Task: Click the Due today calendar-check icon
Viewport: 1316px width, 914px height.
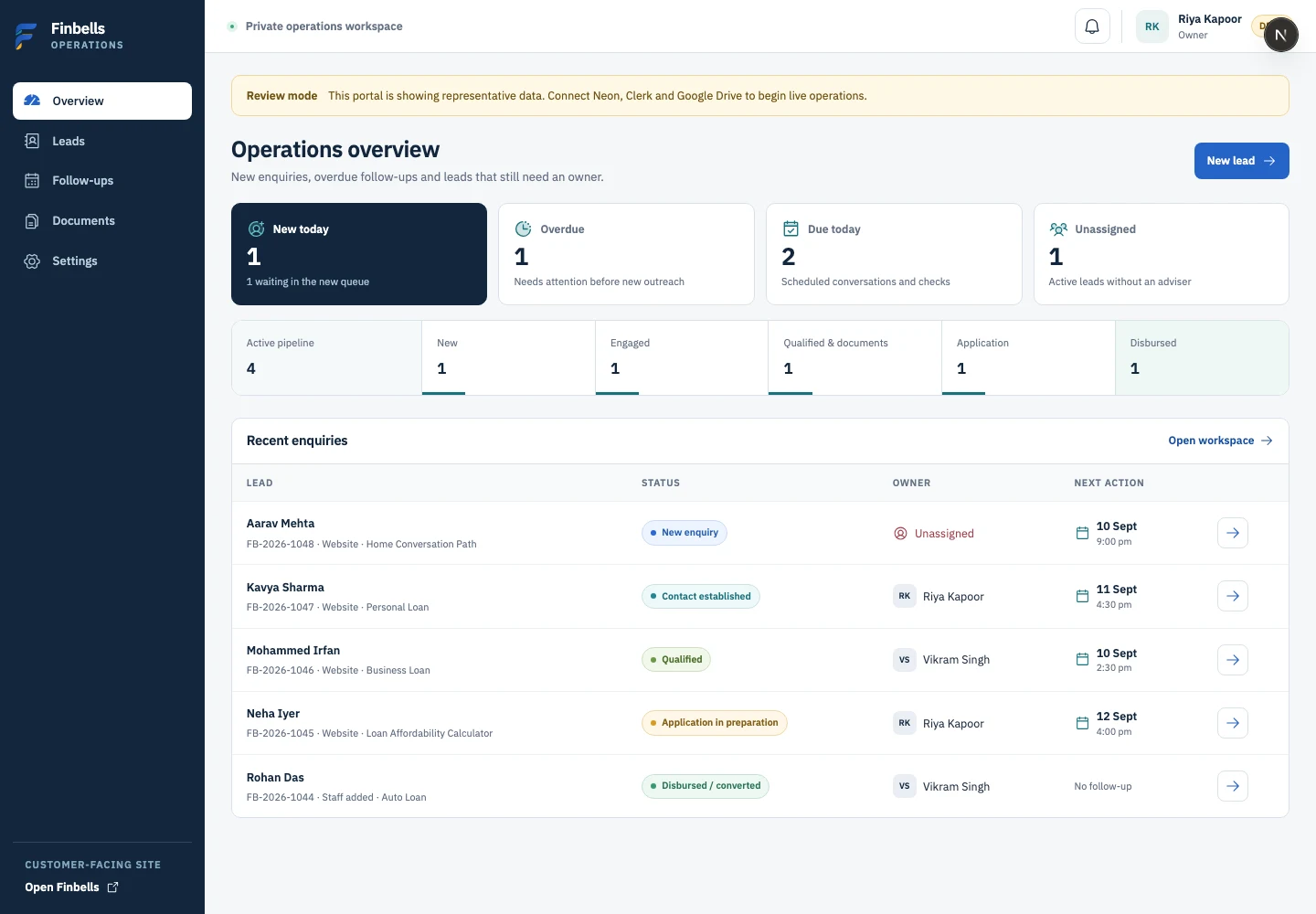Action: 791,229
